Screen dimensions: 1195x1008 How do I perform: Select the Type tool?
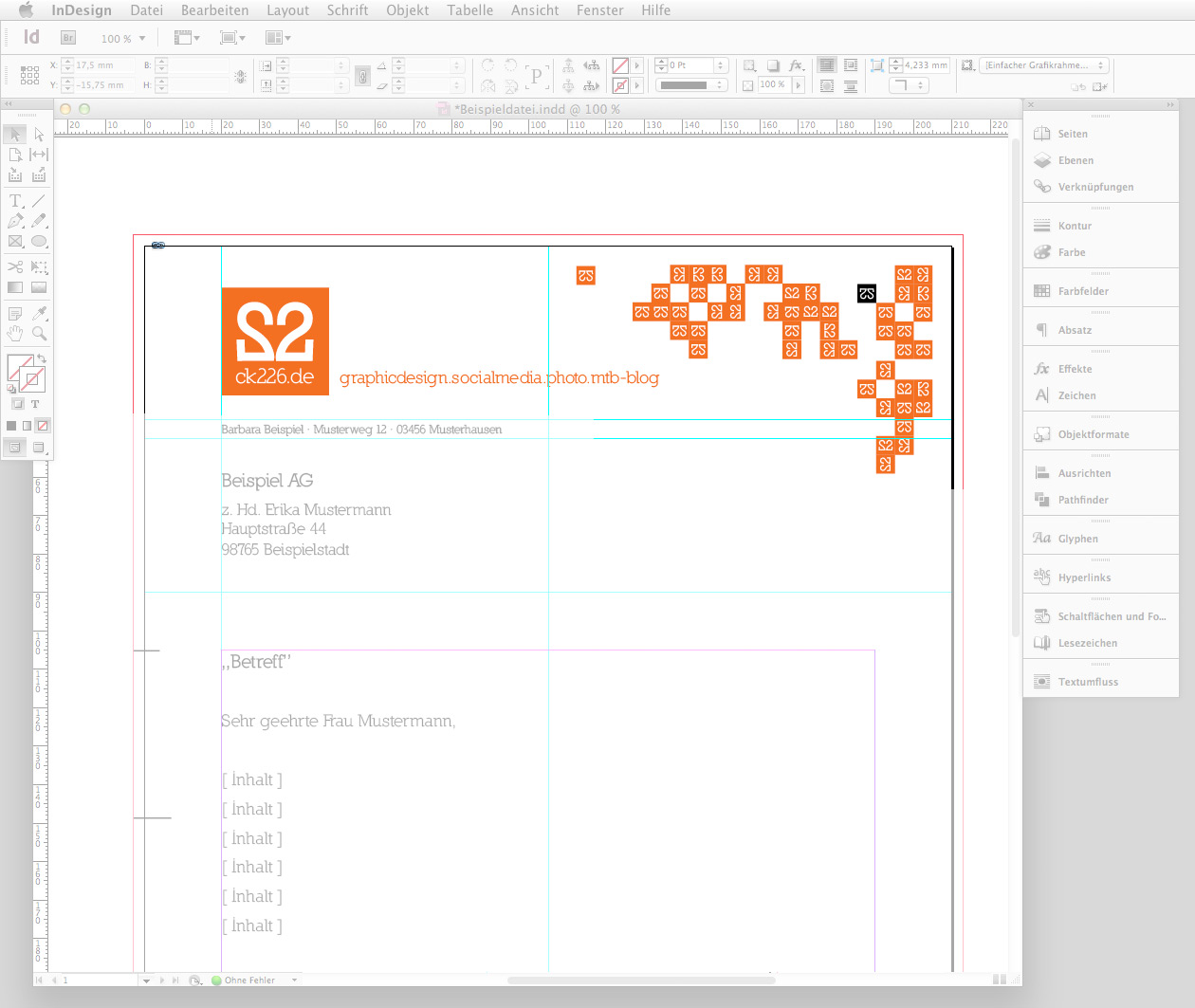tap(14, 200)
